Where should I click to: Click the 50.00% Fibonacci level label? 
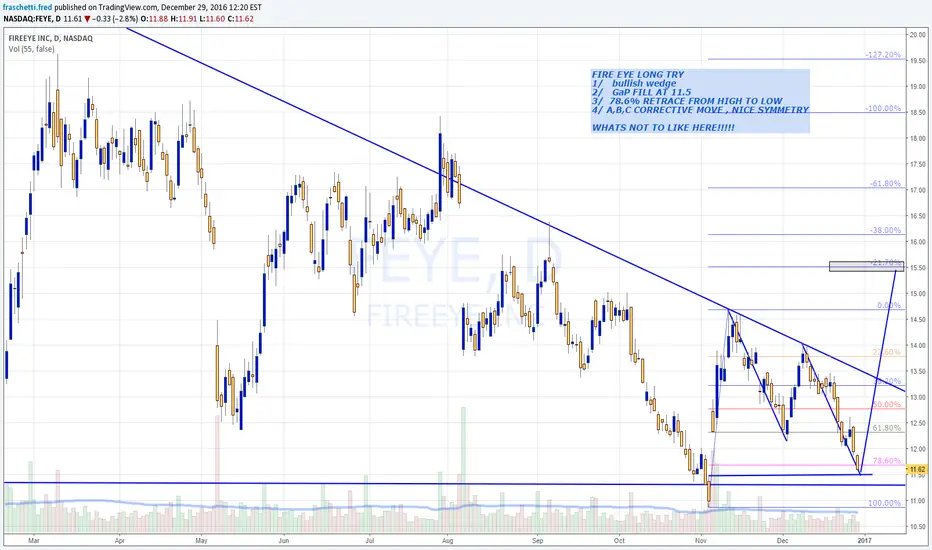coord(887,405)
